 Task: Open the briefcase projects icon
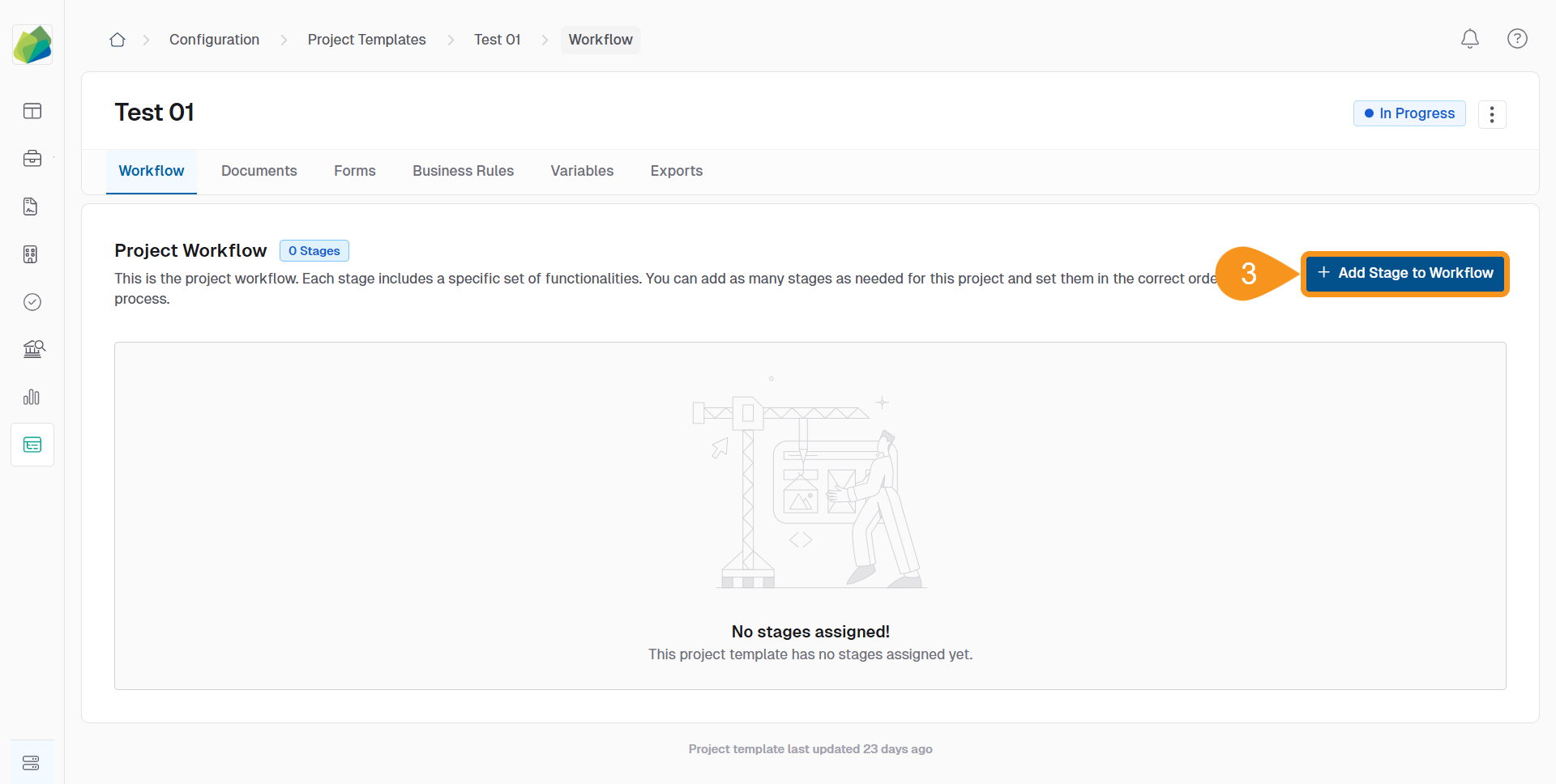tap(32, 159)
